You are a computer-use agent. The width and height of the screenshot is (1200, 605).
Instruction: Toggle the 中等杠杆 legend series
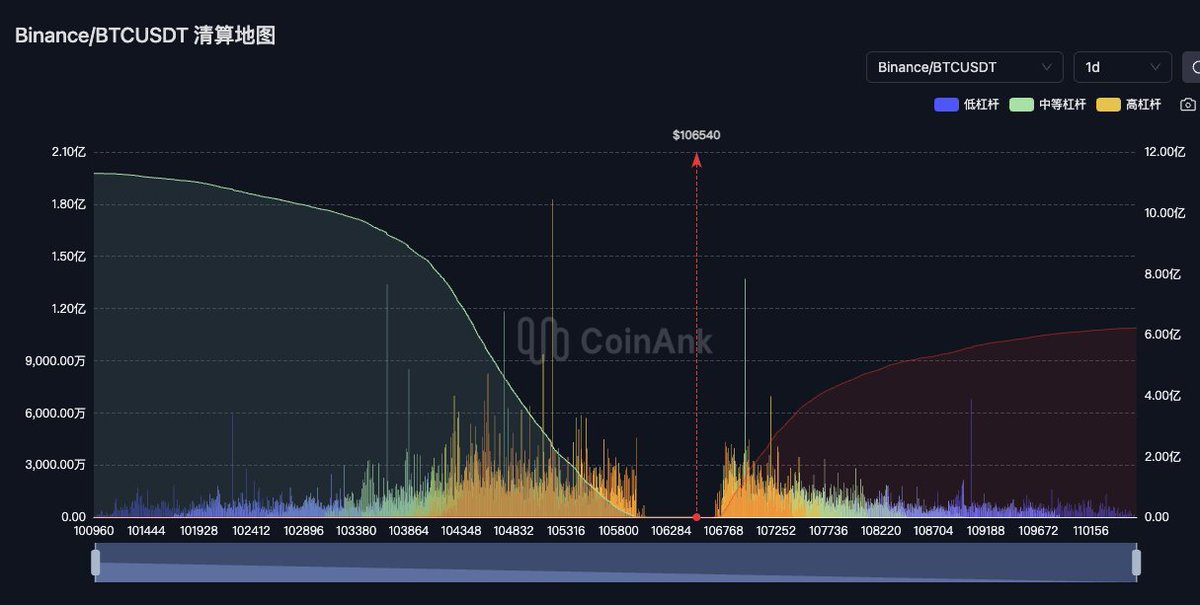click(1048, 104)
